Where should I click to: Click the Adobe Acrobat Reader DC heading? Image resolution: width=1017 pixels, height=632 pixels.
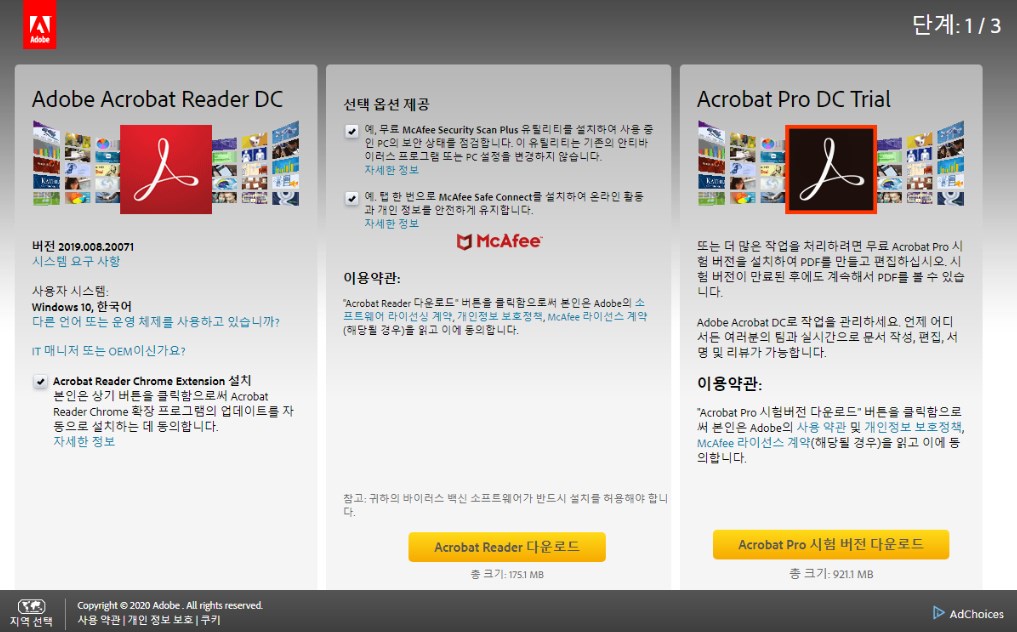pos(158,99)
